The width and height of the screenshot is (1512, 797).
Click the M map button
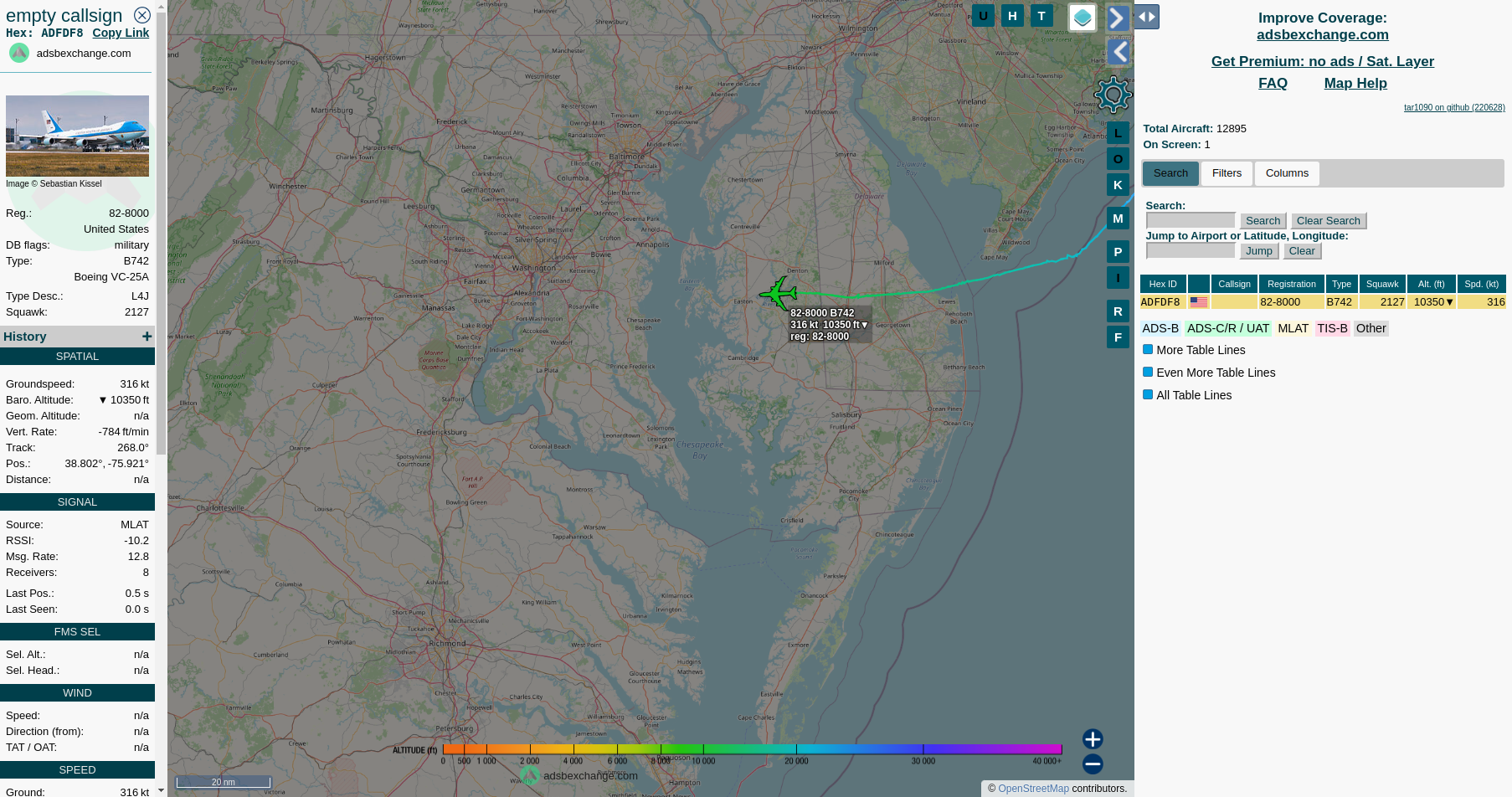pyautogui.click(x=1118, y=219)
